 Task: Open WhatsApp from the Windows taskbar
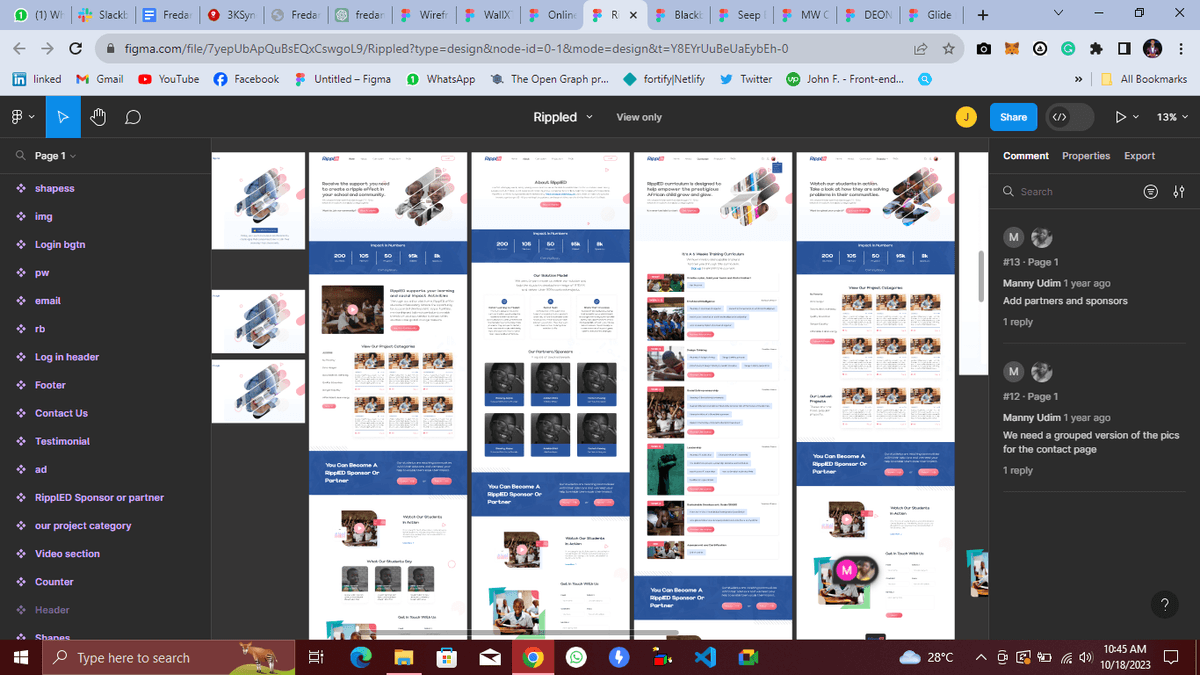[578, 657]
